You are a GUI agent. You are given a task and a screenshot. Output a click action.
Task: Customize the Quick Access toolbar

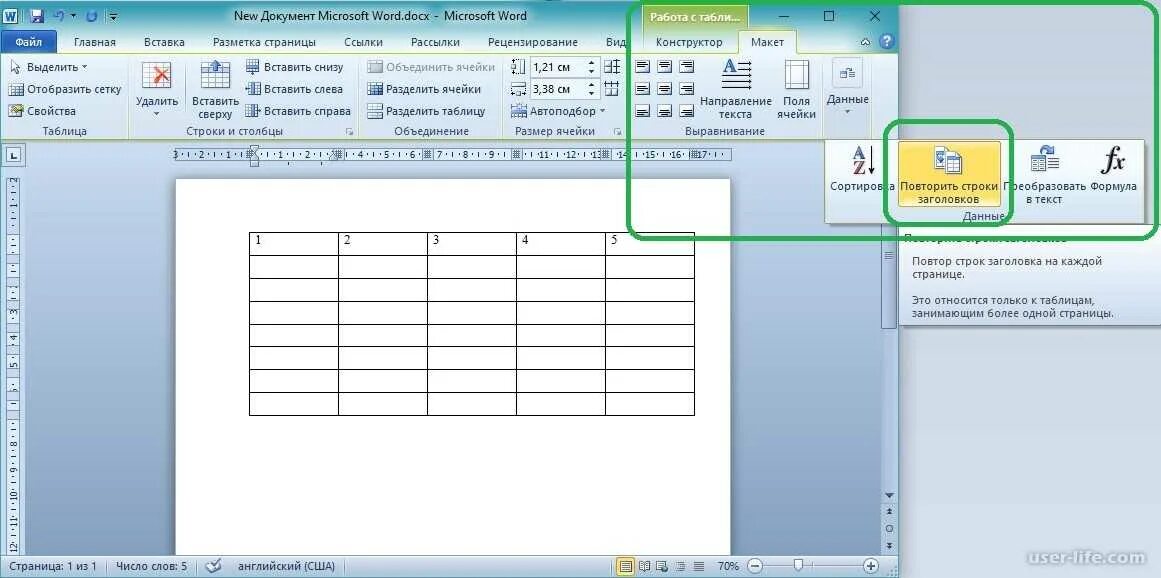pos(113,16)
